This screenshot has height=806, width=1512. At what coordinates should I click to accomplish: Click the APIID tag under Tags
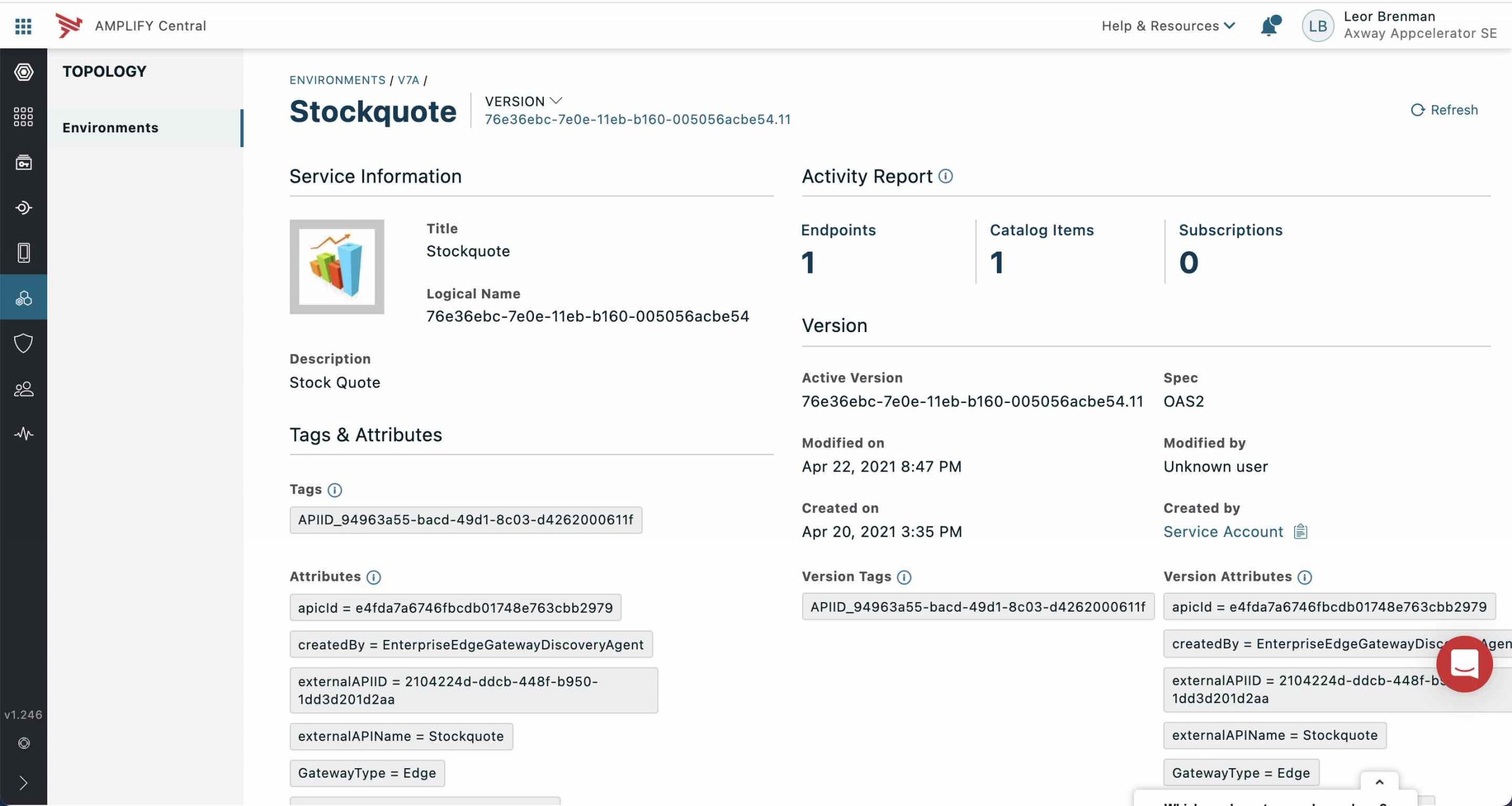click(x=466, y=520)
